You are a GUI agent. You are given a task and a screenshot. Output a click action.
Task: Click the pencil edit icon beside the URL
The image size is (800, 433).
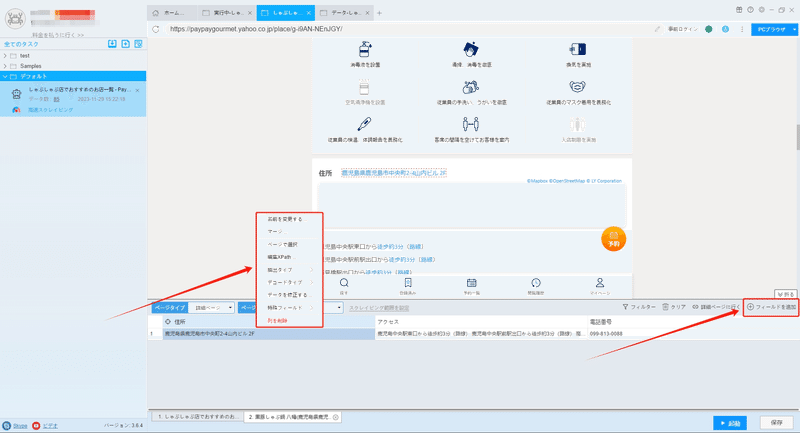point(657,29)
